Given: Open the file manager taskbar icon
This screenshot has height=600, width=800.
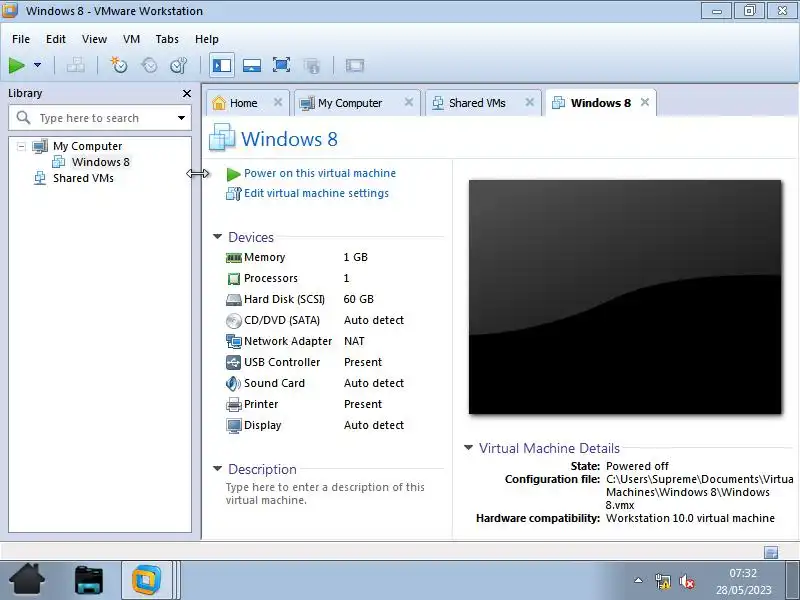Looking at the screenshot, I should pos(89,580).
